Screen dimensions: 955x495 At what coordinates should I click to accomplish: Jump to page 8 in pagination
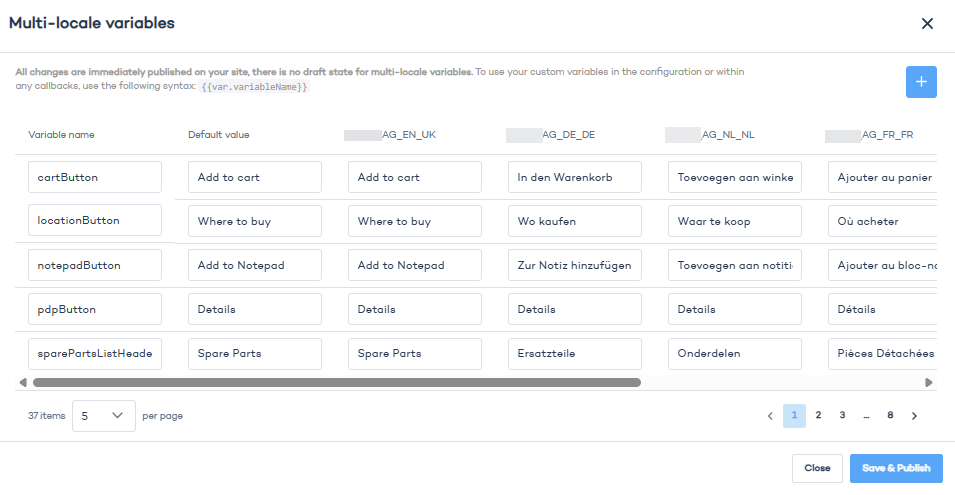pos(890,415)
